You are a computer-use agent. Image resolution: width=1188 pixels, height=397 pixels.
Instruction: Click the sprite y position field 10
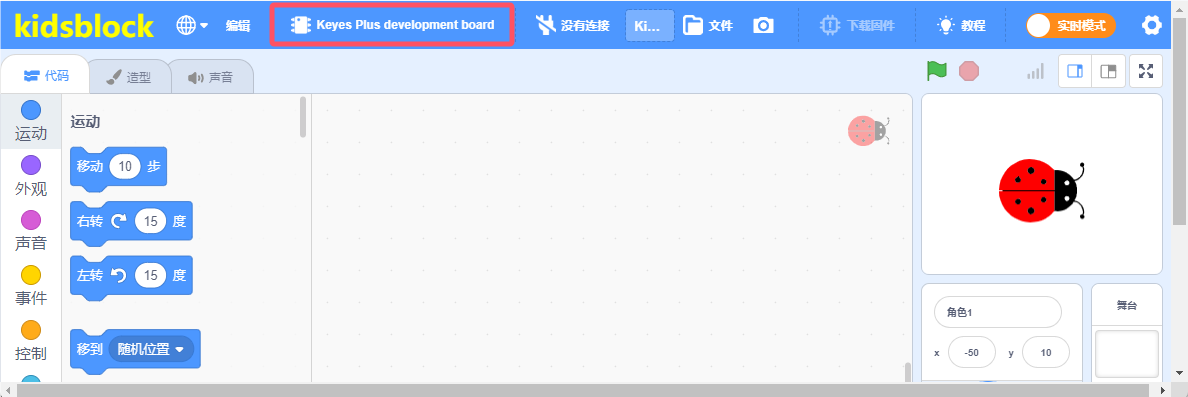(x=1046, y=352)
